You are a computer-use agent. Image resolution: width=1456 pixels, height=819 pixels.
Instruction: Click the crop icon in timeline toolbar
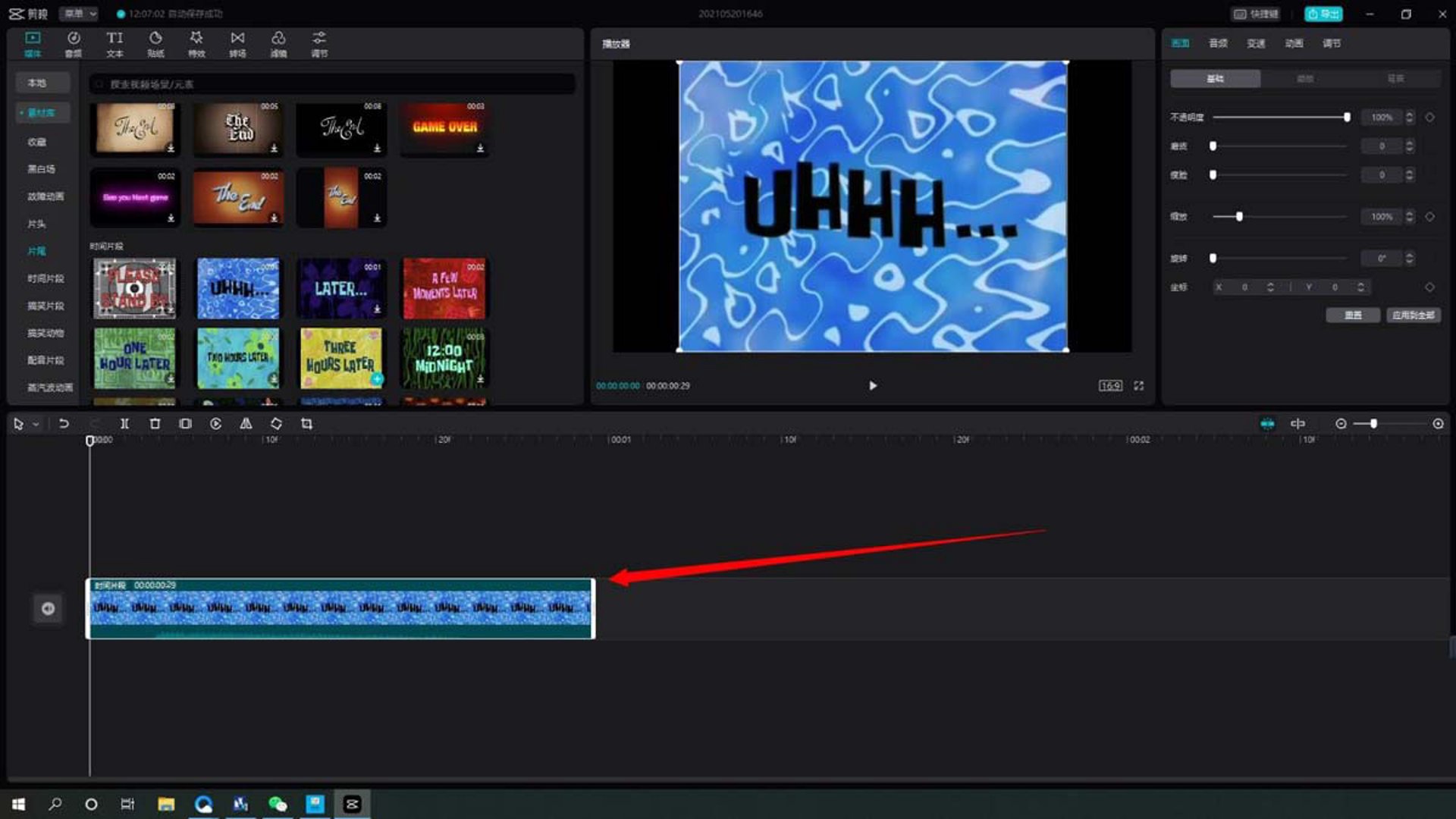(x=306, y=424)
